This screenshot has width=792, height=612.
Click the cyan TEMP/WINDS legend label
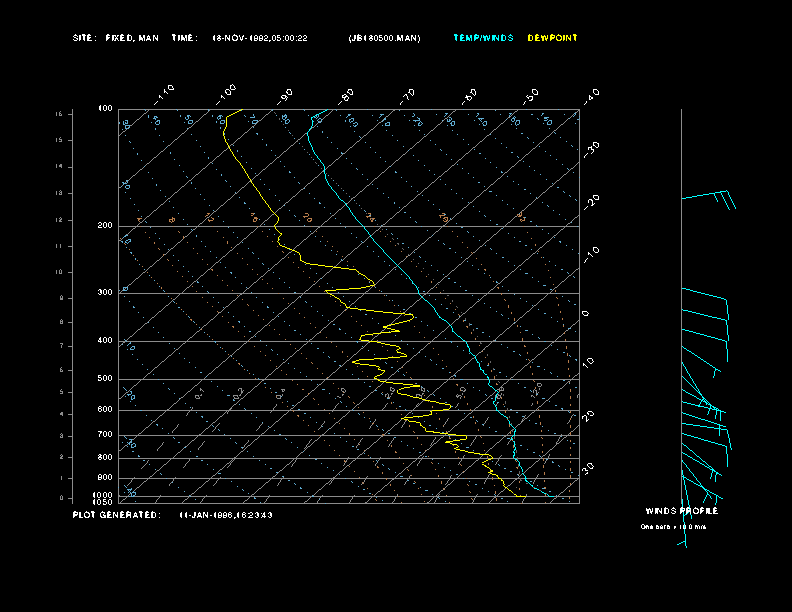pos(483,38)
